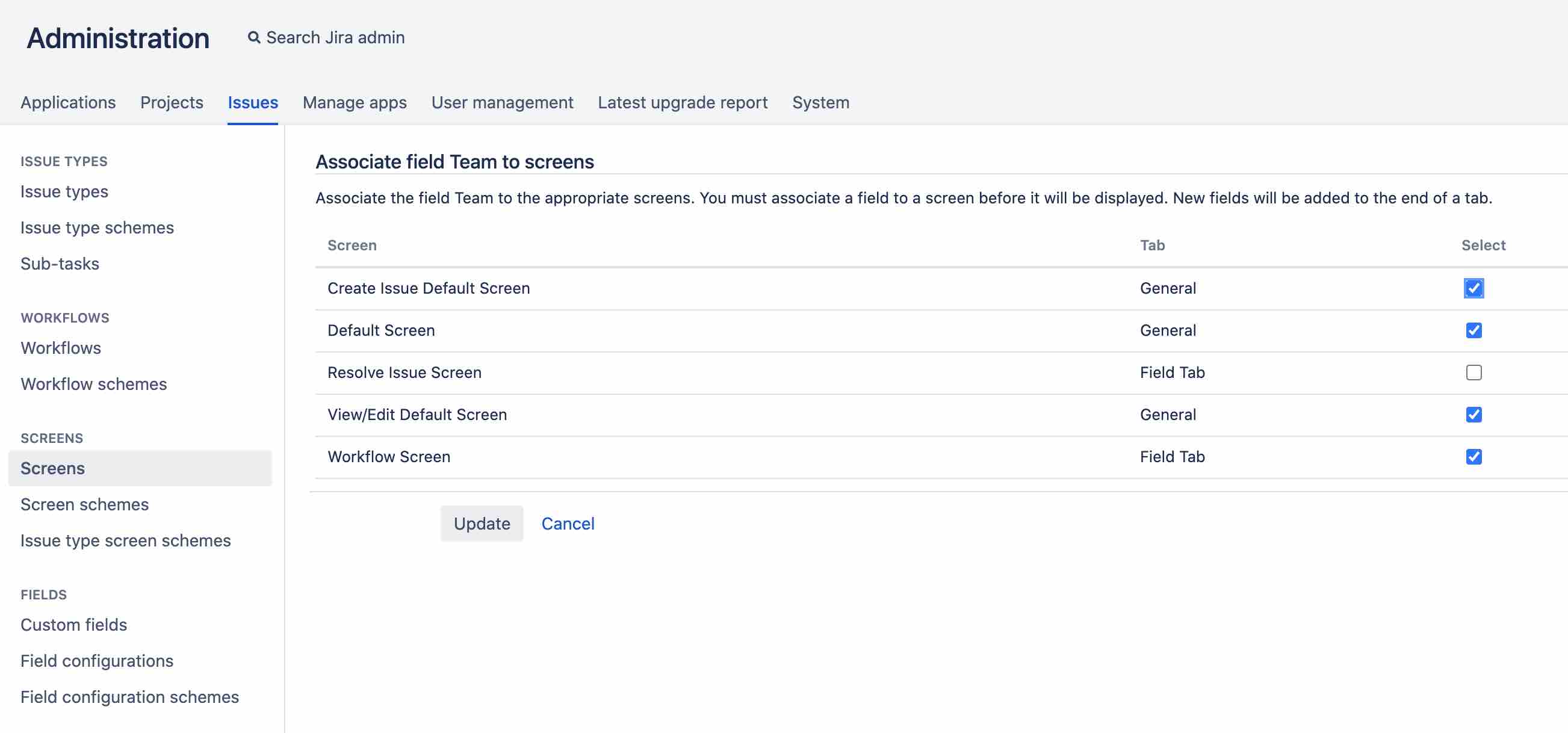Image resolution: width=1568 pixels, height=733 pixels.
Task: Uncheck the Default Screen checkbox
Action: pos(1473,330)
